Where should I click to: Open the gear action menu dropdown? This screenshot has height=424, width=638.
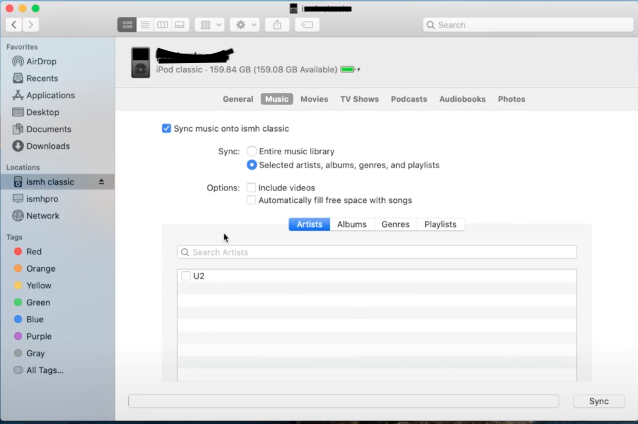point(244,24)
